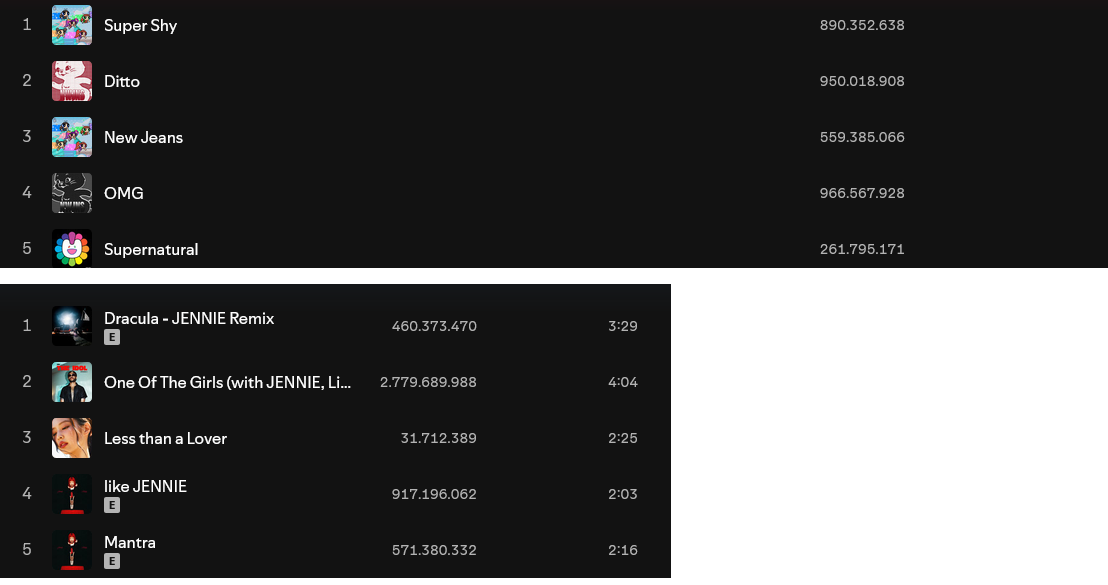Click the Dracula - JENNIE Remix cover art
1108x585 pixels.
pos(71,326)
